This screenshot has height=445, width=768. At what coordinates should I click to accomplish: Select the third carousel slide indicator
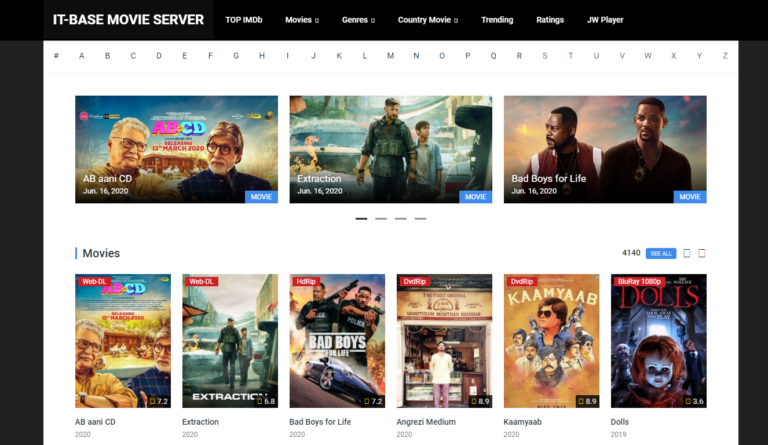coord(401,219)
